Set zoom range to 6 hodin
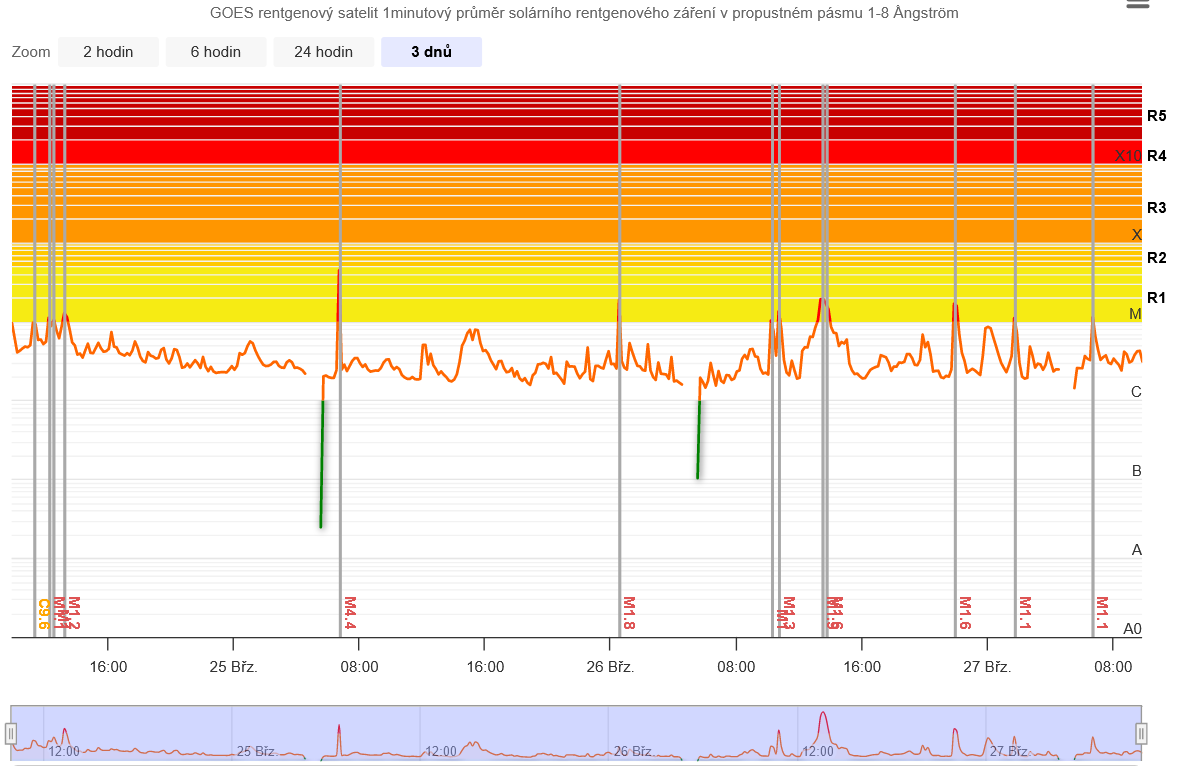 [x=216, y=52]
